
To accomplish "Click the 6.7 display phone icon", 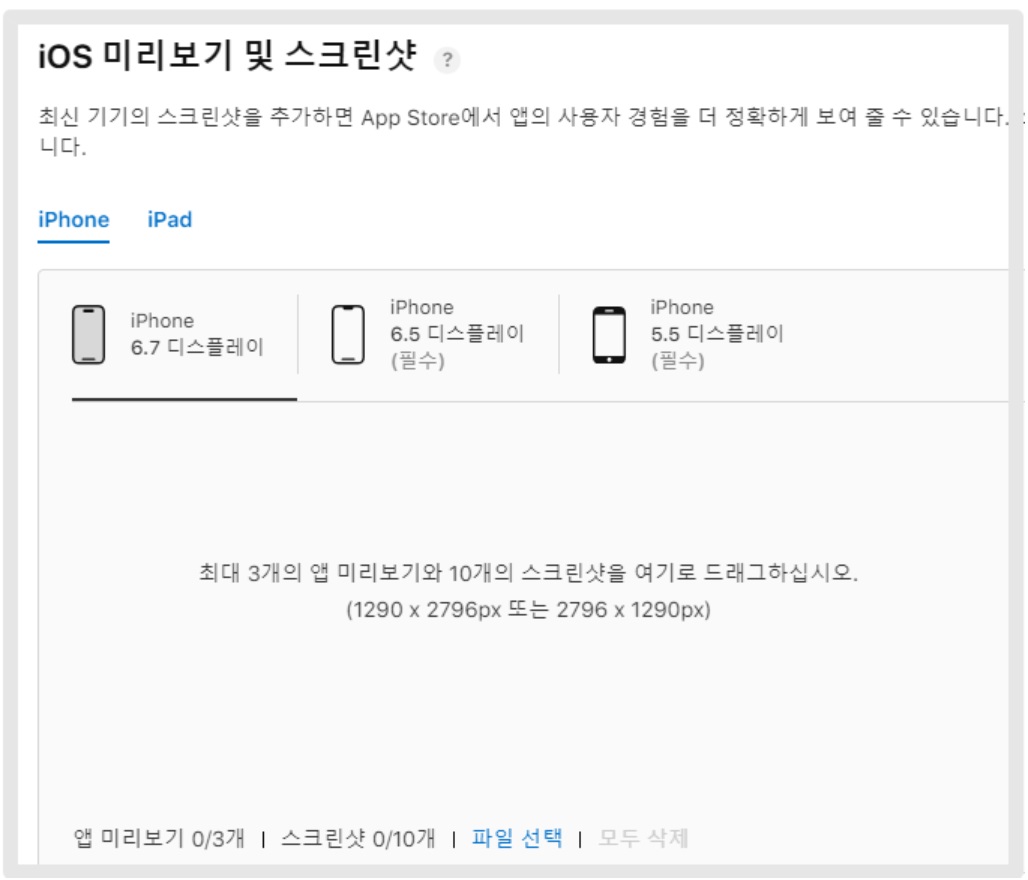I will pyautogui.click(x=89, y=334).
